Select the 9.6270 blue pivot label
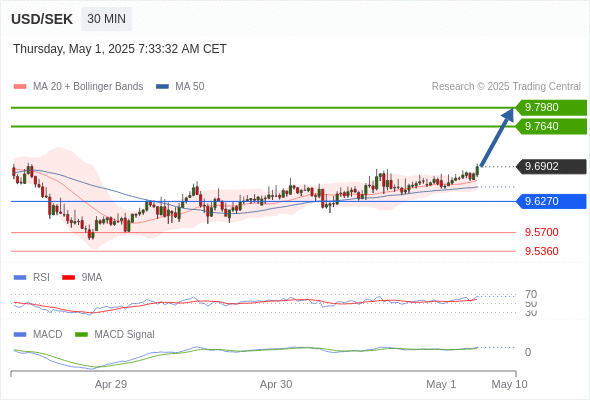590x400 pixels. click(551, 201)
